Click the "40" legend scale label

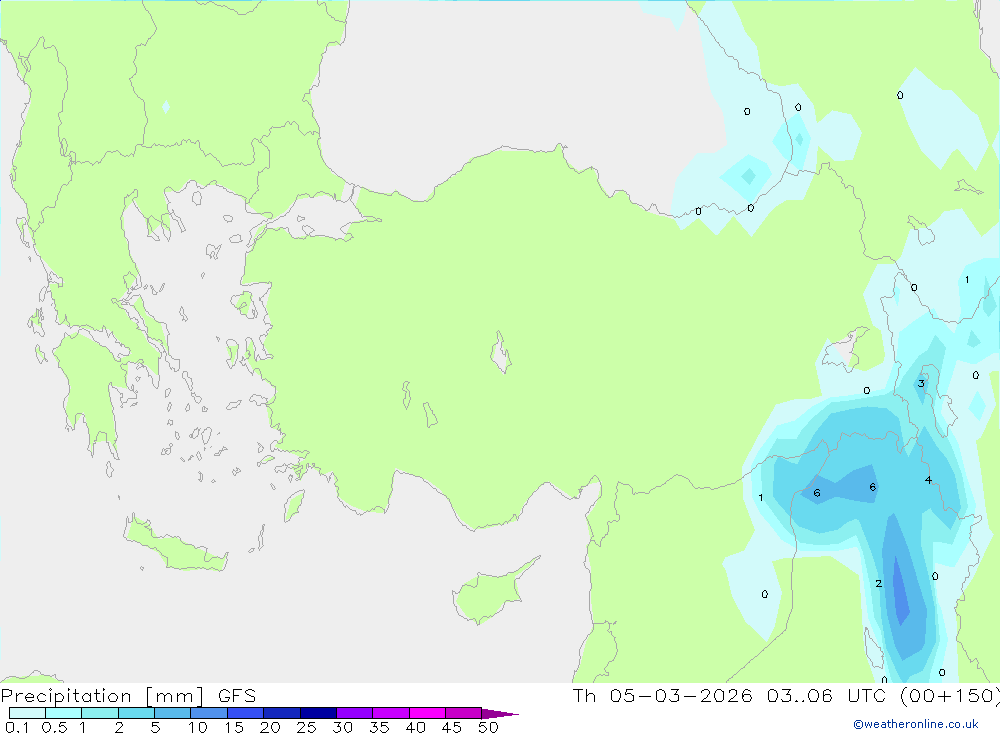pos(416,727)
